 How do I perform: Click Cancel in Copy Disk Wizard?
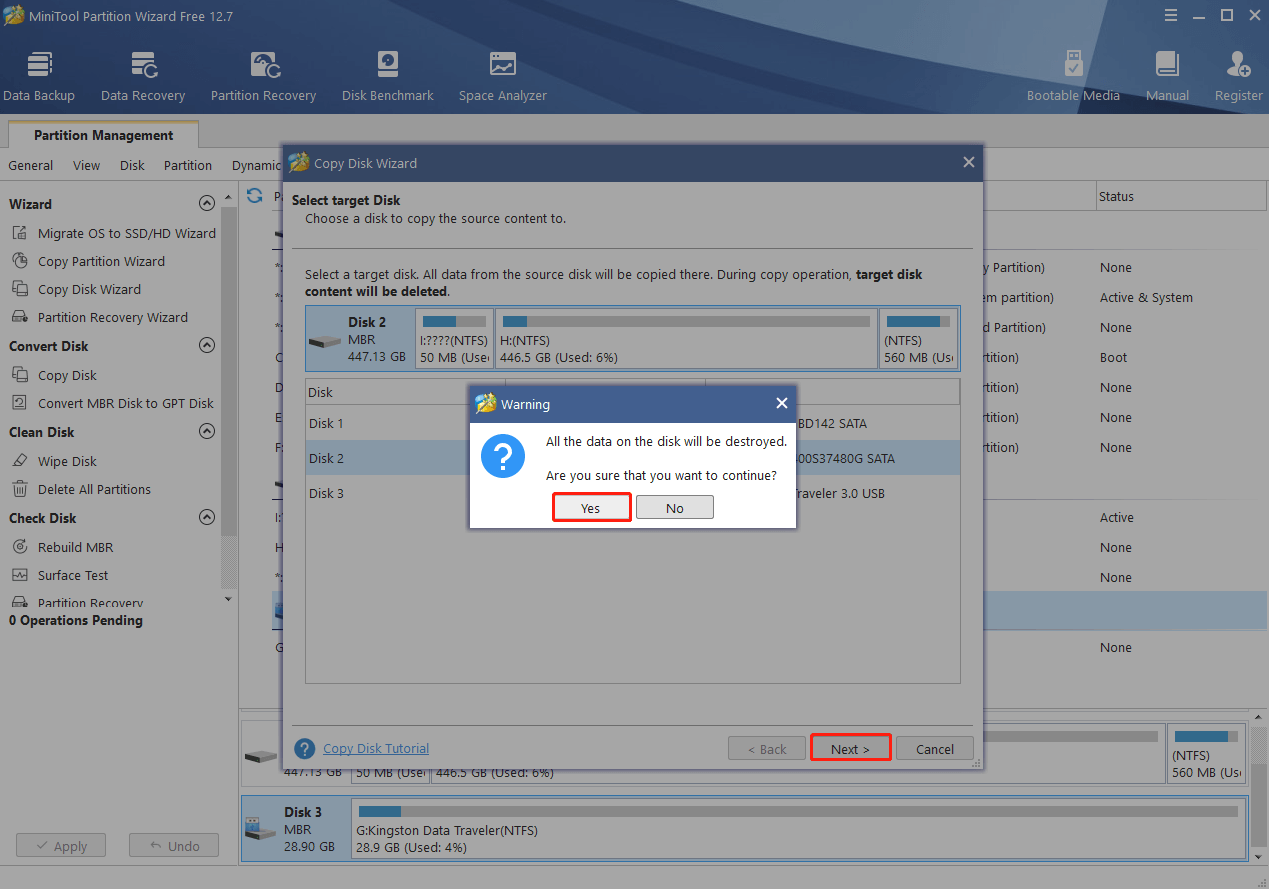[935, 748]
